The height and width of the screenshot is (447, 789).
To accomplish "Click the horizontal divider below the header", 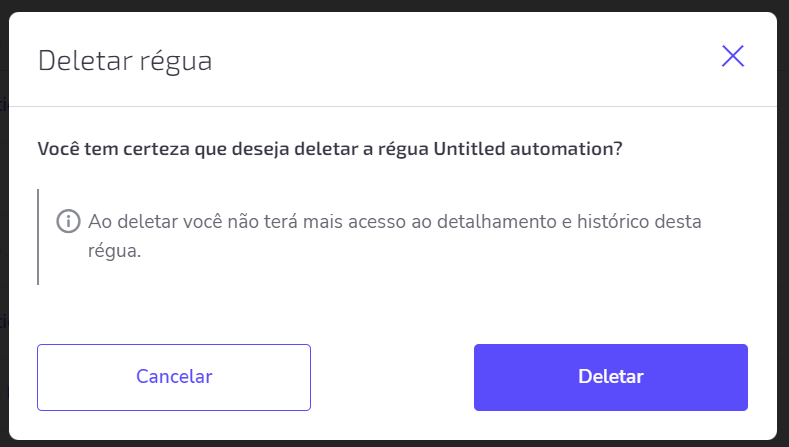I will (393, 106).
